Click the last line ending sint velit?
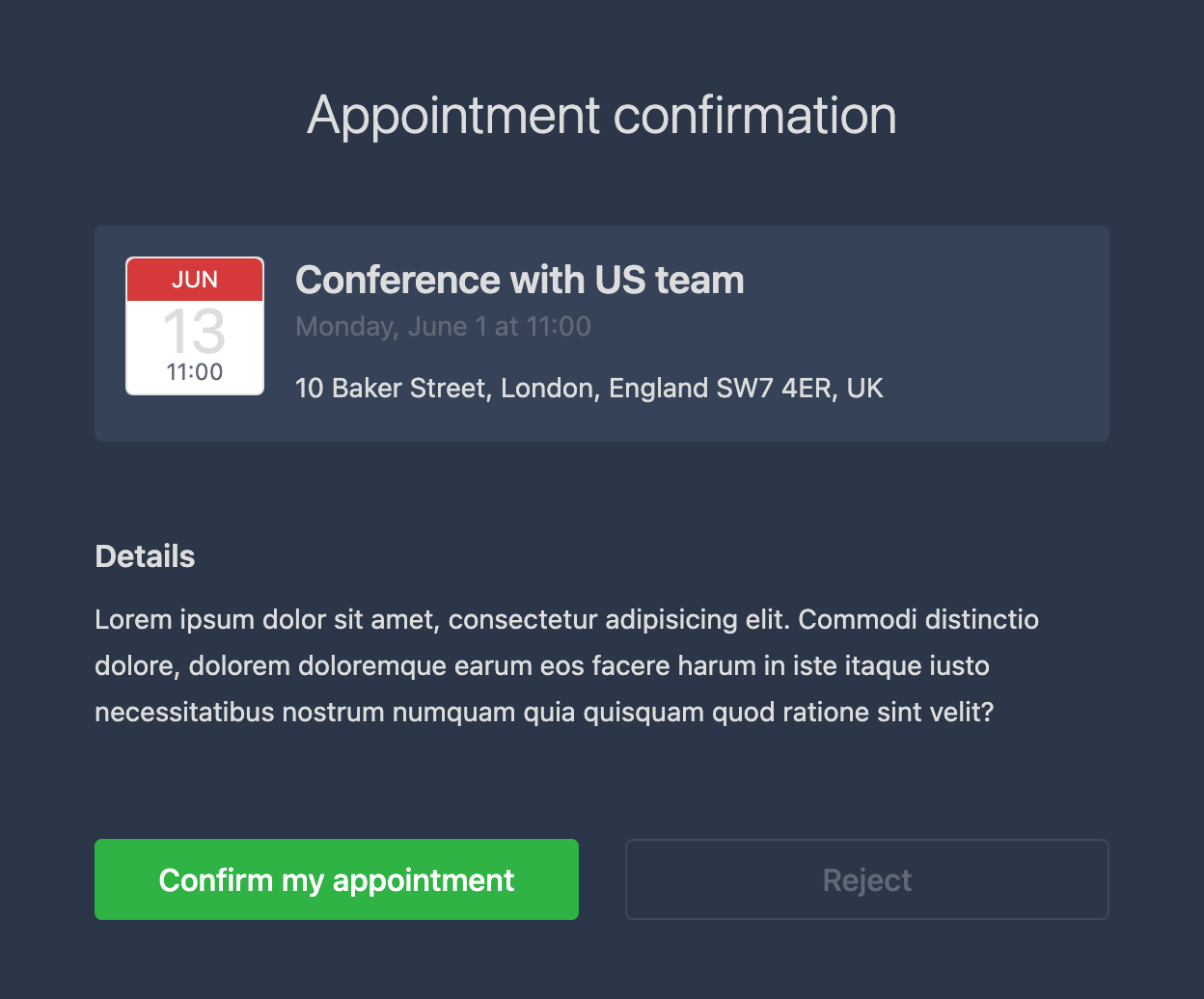The width and height of the screenshot is (1204, 999). pyautogui.click(x=544, y=713)
